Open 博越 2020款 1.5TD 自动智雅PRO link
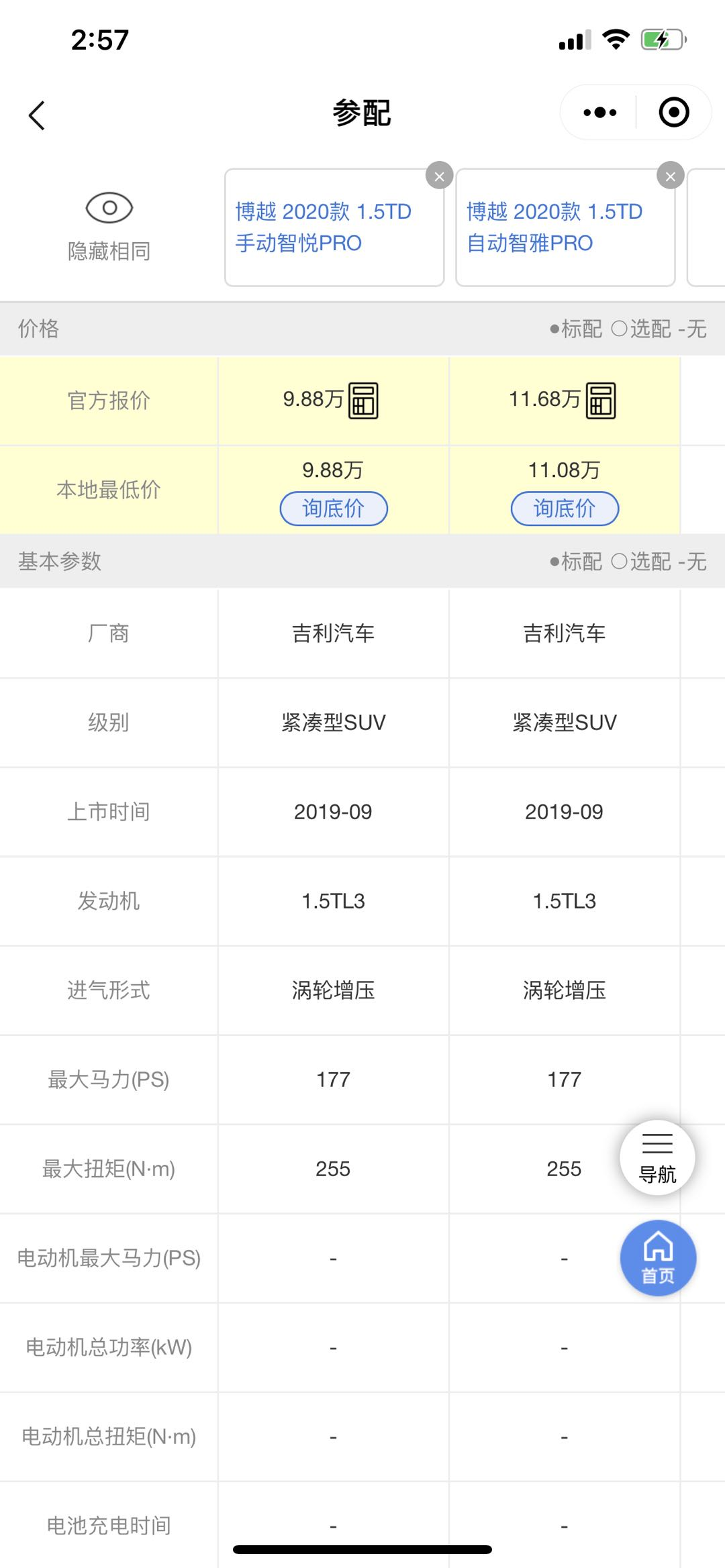The width and height of the screenshot is (725, 1568). click(x=554, y=227)
